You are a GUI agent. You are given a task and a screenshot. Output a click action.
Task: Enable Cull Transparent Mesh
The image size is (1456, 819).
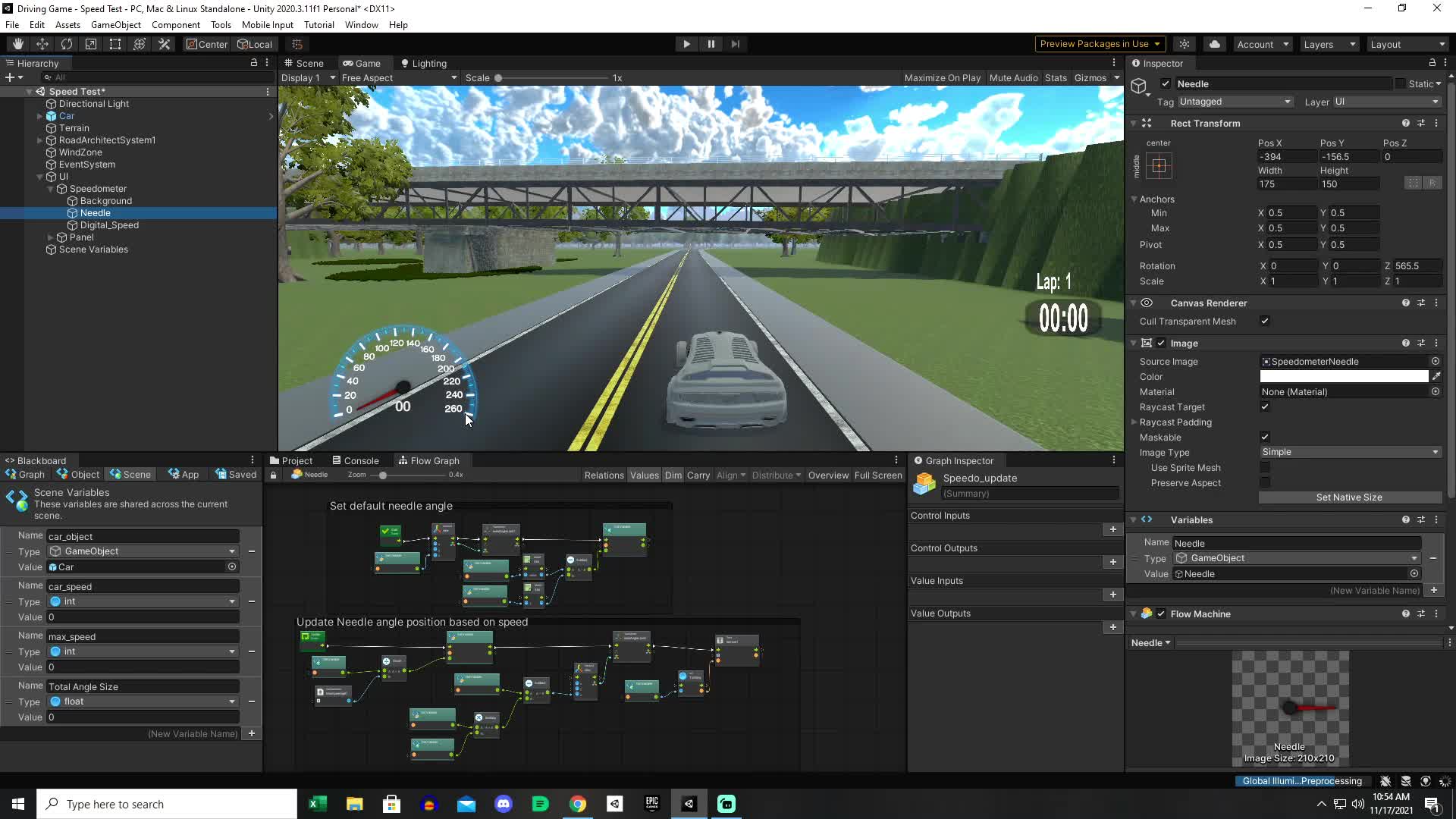(x=1265, y=321)
